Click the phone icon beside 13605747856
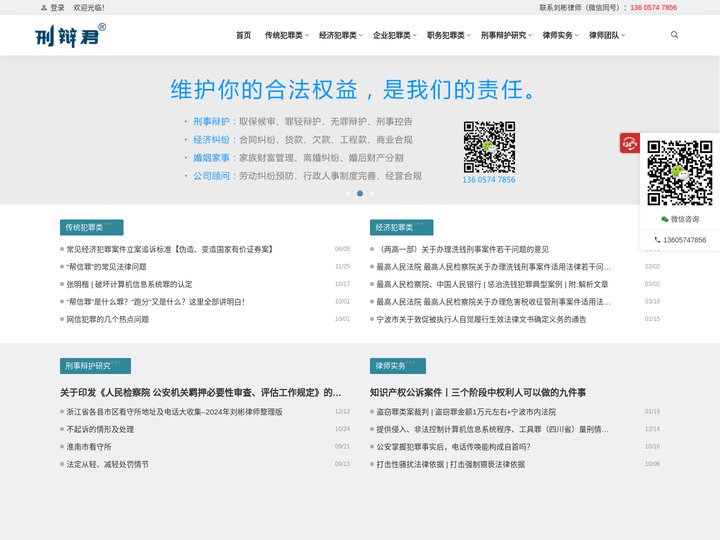The image size is (720, 540). click(657, 240)
